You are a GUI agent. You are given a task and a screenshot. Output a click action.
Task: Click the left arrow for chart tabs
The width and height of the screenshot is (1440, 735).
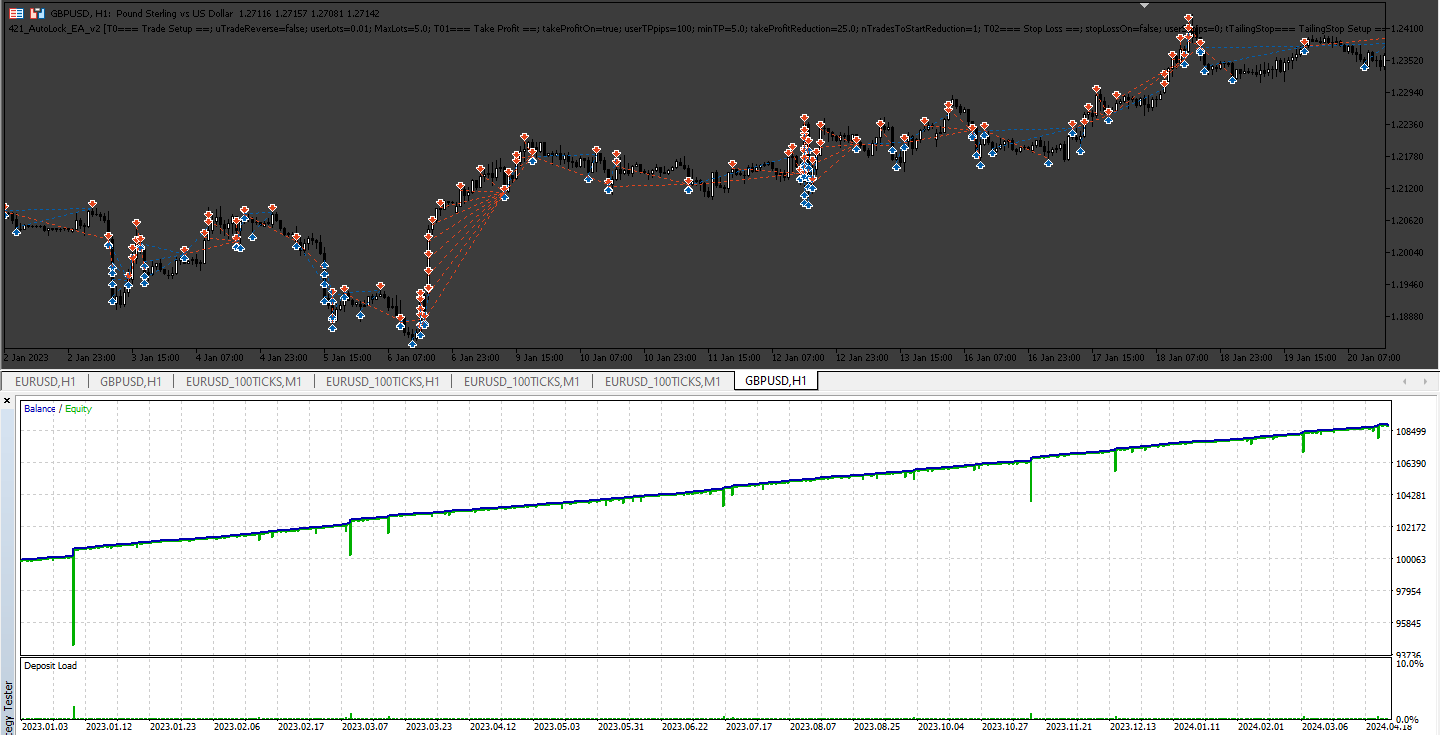pos(1407,381)
